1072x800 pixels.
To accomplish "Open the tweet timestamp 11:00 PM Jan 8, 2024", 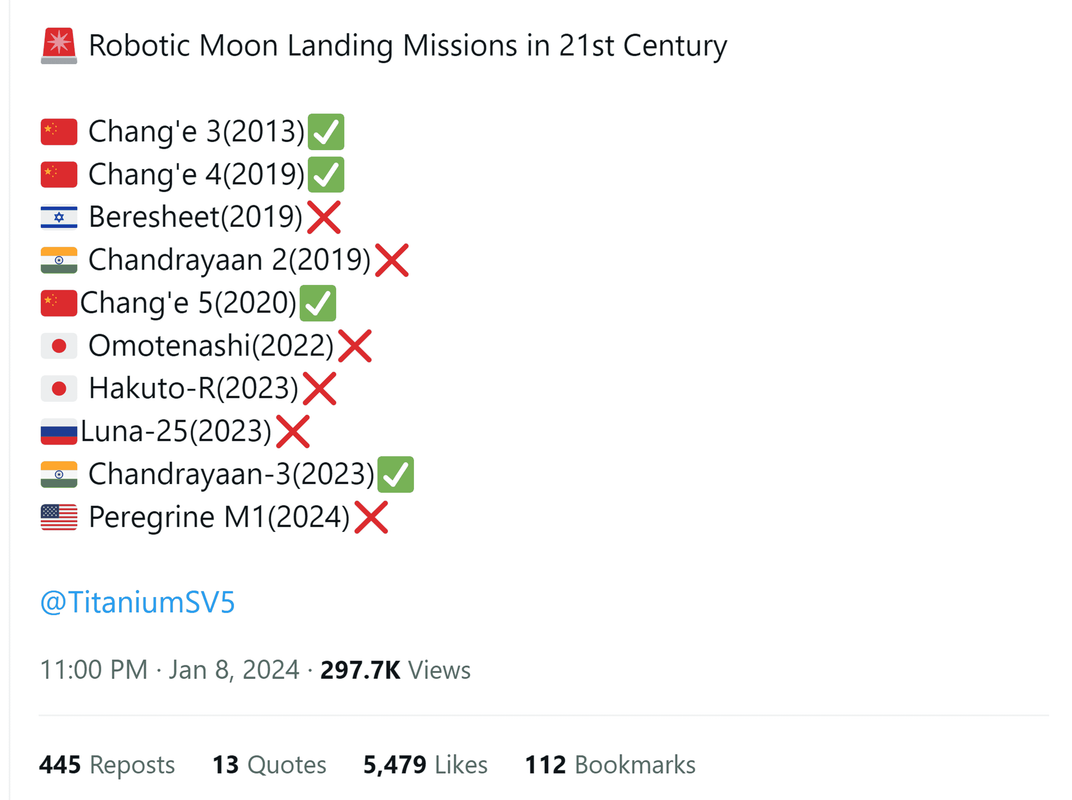I will coord(169,670).
